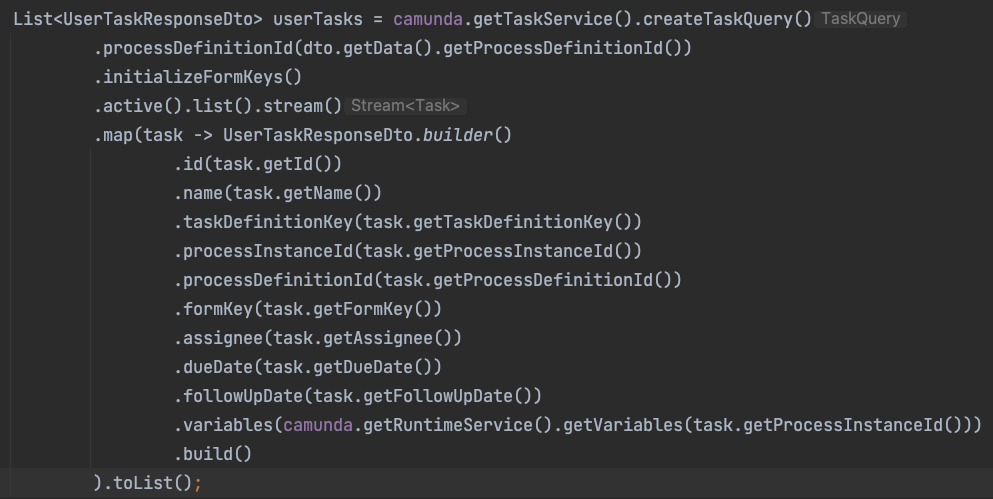The width and height of the screenshot is (993, 499).
Task: Click the TaskQuery inlay type hint
Action: pyautogui.click(x=861, y=19)
